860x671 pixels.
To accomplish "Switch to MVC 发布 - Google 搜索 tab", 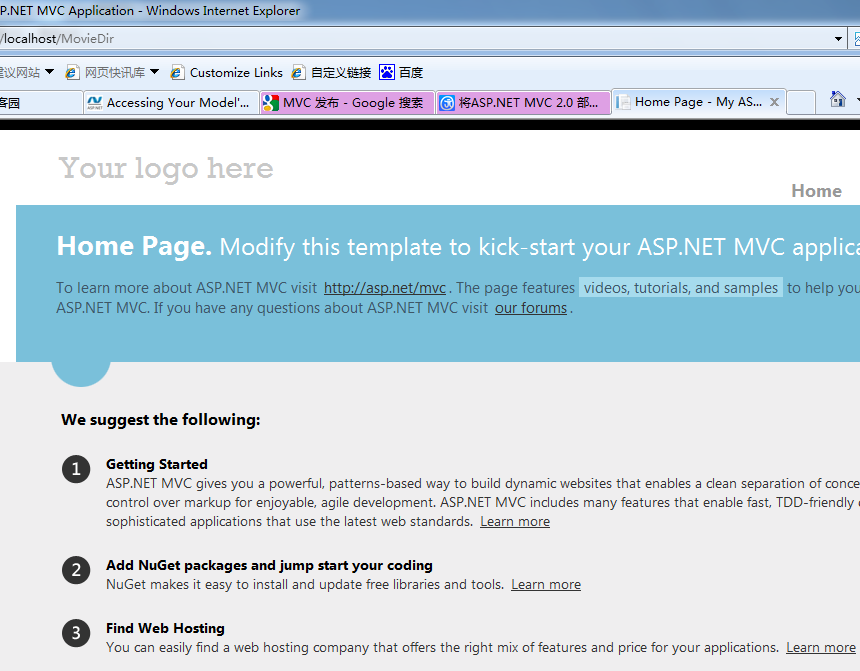I will 347,103.
